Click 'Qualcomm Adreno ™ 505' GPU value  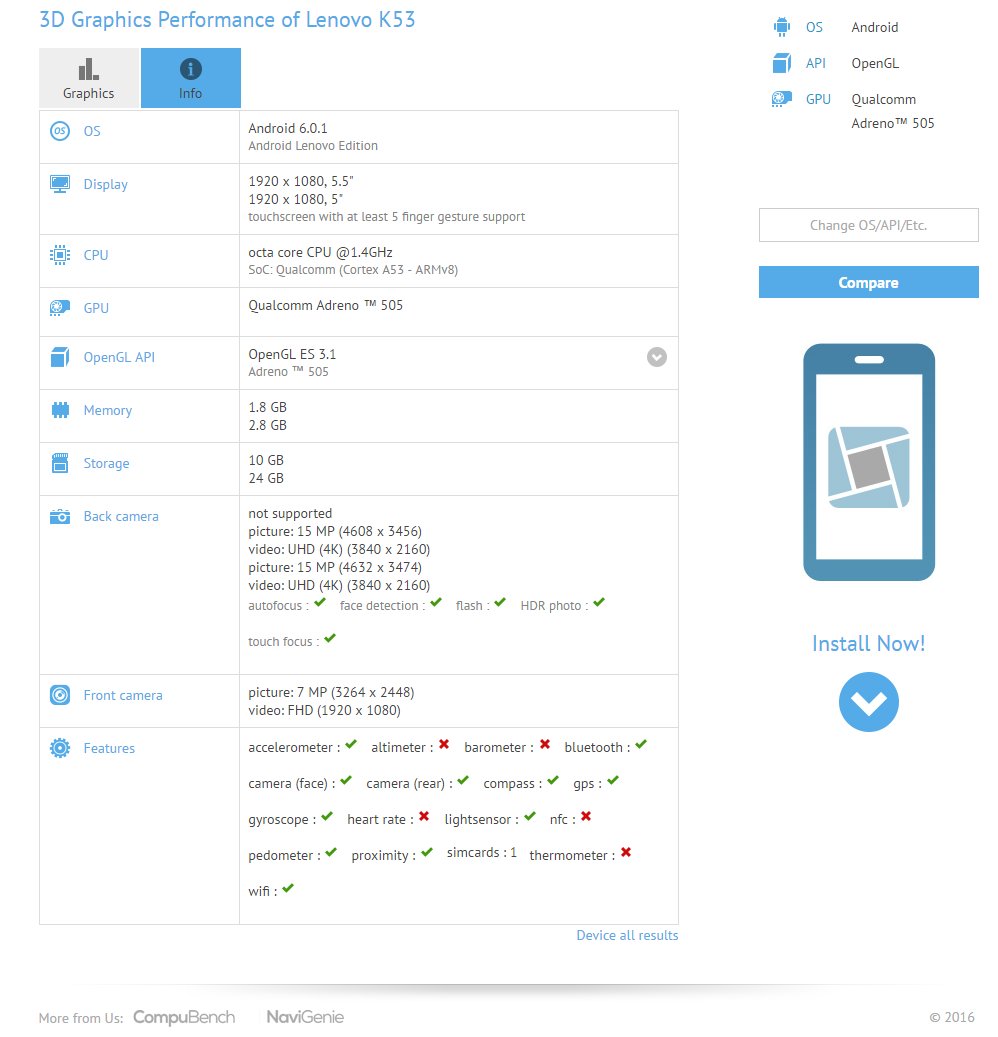click(325, 306)
